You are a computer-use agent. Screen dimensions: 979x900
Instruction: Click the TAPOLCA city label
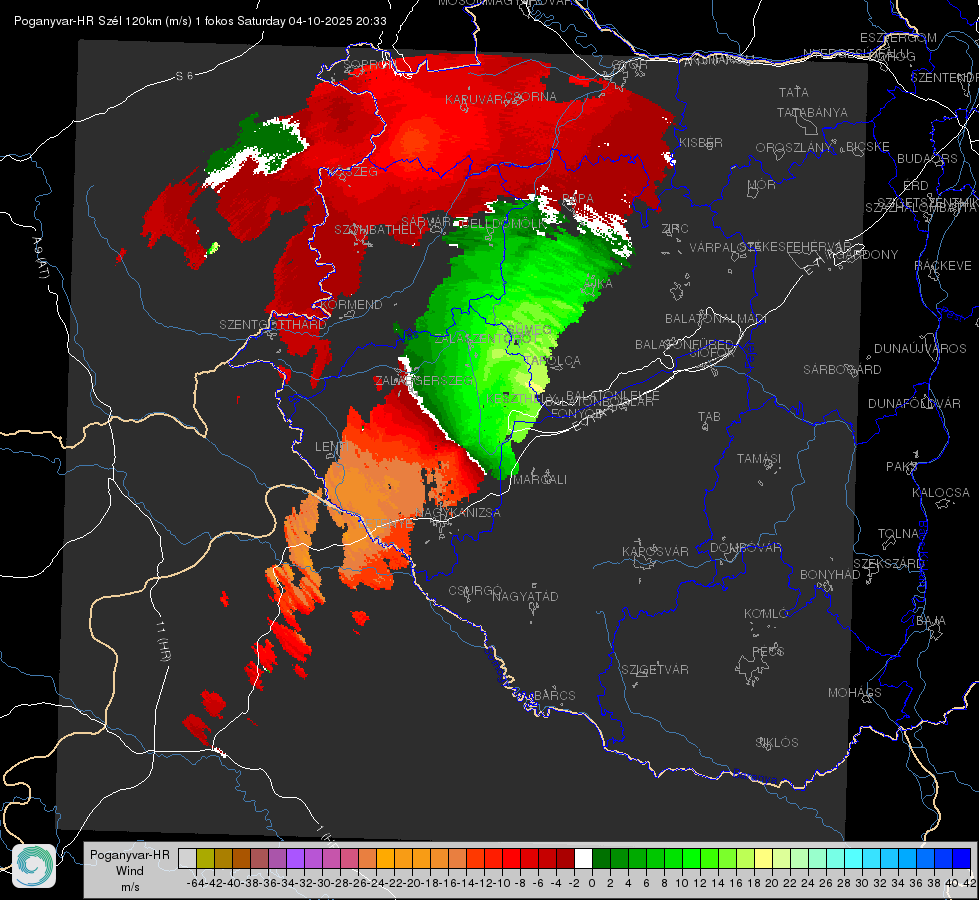553,360
